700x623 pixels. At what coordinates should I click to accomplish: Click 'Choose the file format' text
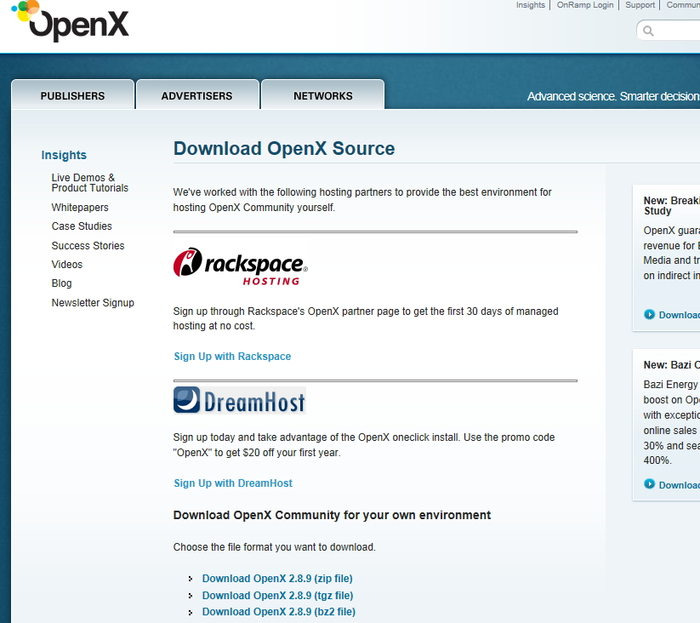(274, 547)
